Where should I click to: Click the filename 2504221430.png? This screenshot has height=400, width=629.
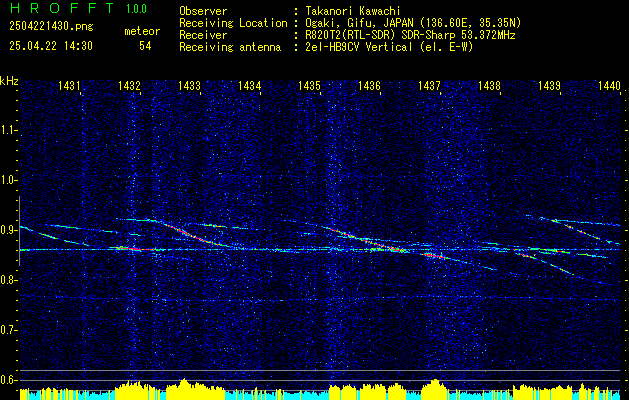51,26
